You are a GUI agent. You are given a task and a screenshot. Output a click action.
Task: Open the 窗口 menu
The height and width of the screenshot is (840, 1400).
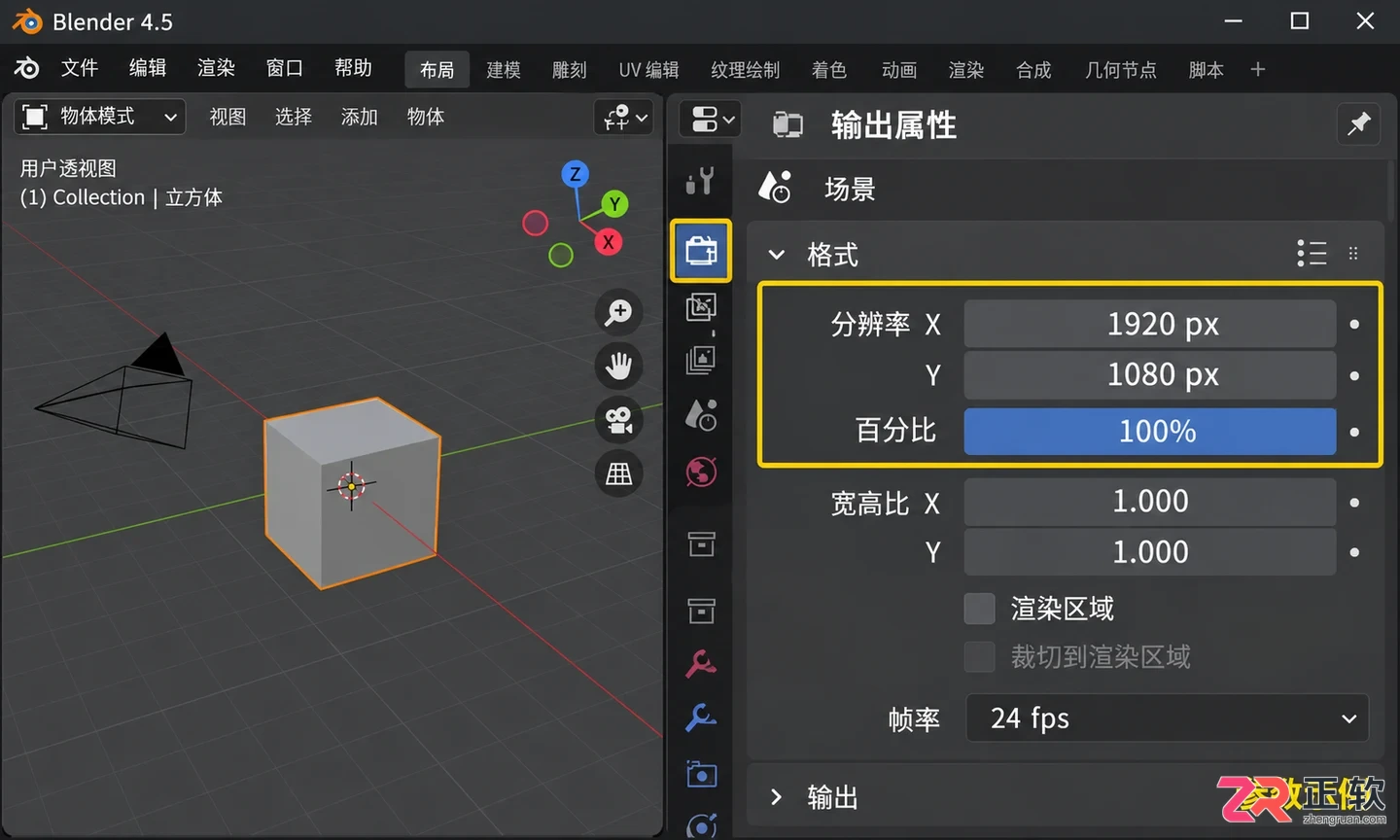click(x=285, y=68)
